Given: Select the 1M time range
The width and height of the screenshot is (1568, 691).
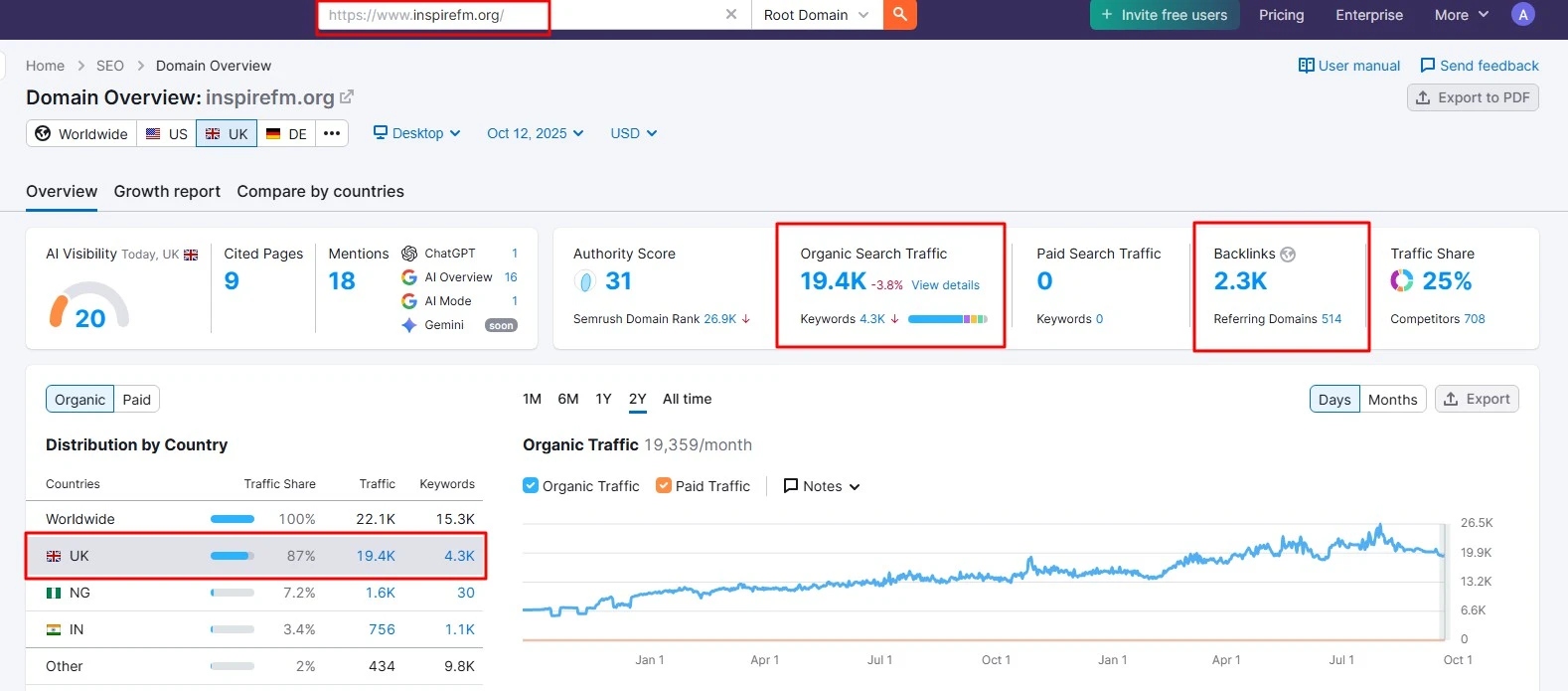Looking at the screenshot, I should 532,399.
